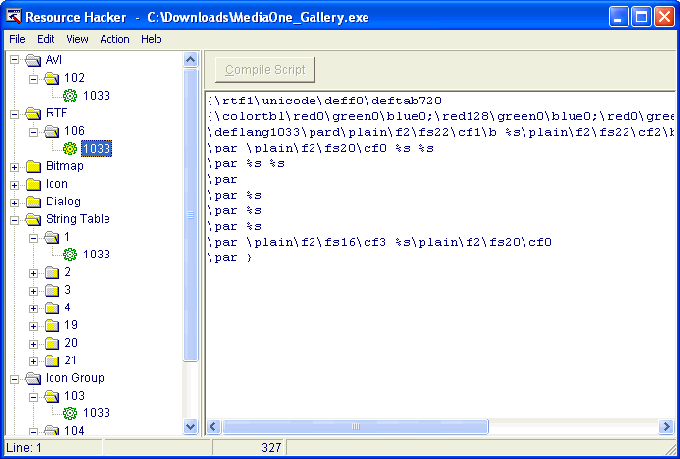The width and height of the screenshot is (680, 459).
Task: Click the Compile Script button
Action: tap(265, 70)
